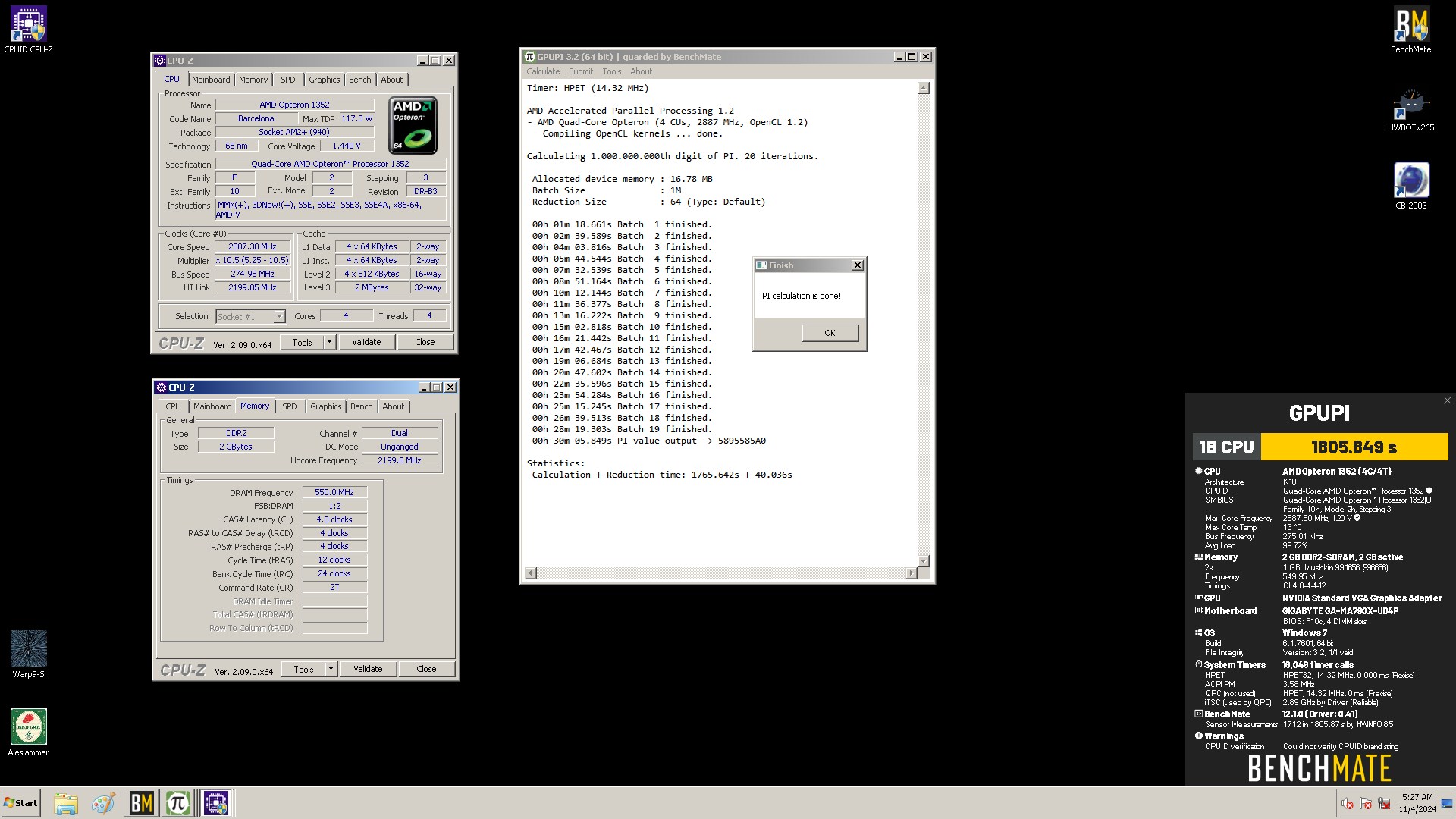
Task: Open the About menu in GPUPI
Action: pyautogui.click(x=641, y=71)
